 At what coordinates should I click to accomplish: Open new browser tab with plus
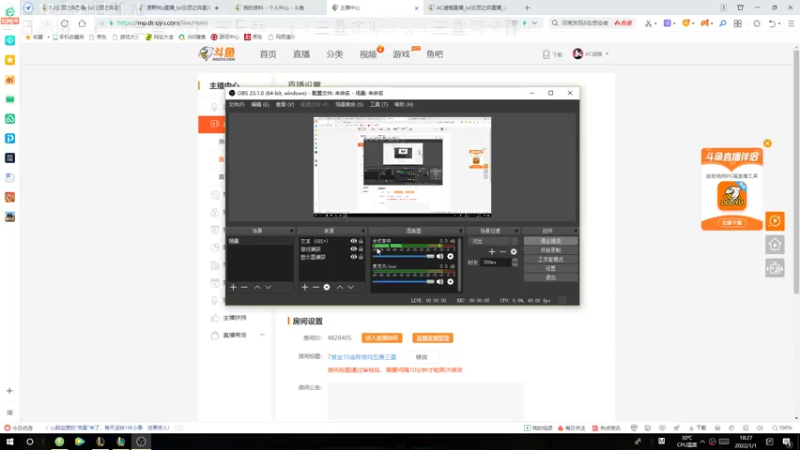tap(527, 8)
